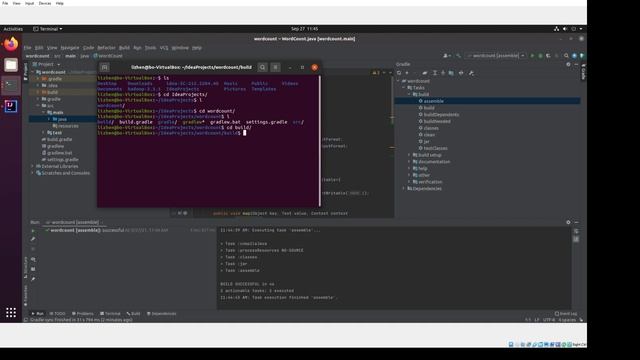Open the Terminal app menu in top bar
The width and height of the screenshot is (640, 360).
(48, 29)
